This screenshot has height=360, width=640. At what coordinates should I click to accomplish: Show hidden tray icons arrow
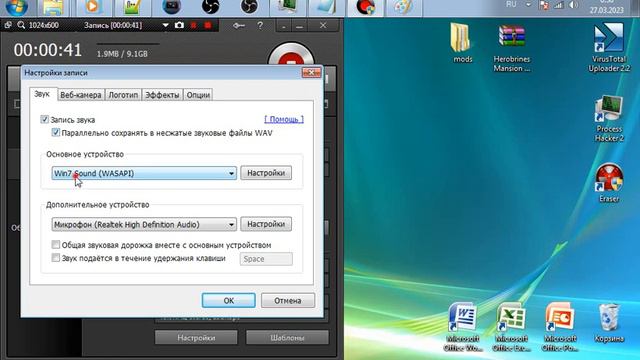528,5
